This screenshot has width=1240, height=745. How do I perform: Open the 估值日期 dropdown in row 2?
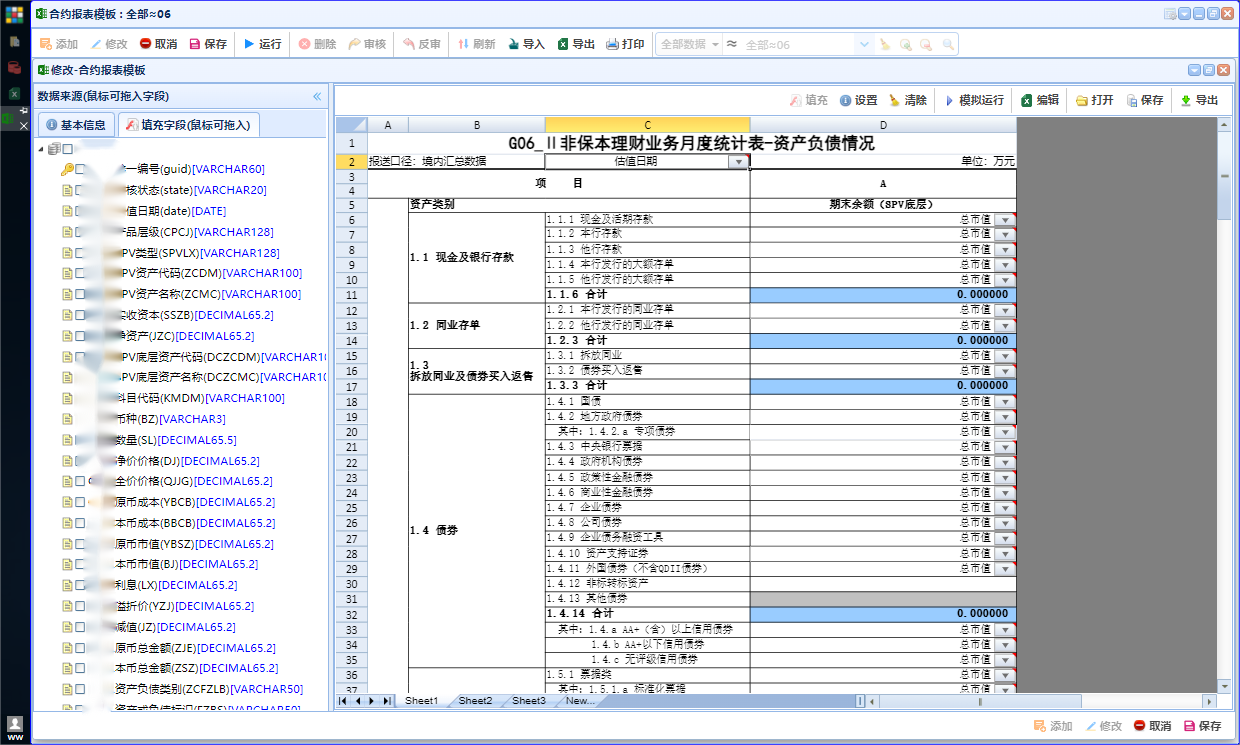click(738, 162)
